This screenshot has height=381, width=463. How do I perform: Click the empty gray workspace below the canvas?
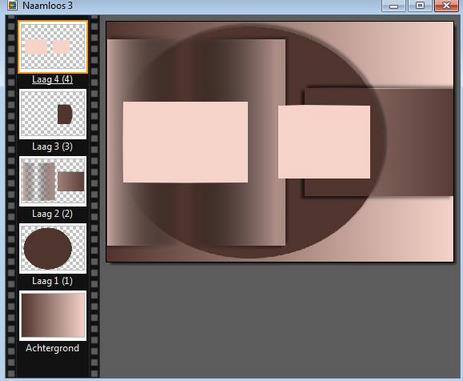[x=280, y=320]
